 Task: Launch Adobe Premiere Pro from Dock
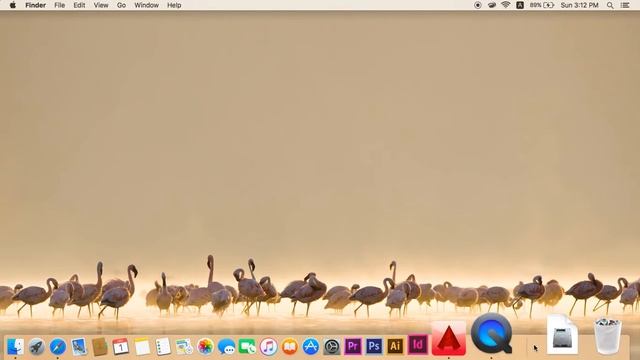353,347
